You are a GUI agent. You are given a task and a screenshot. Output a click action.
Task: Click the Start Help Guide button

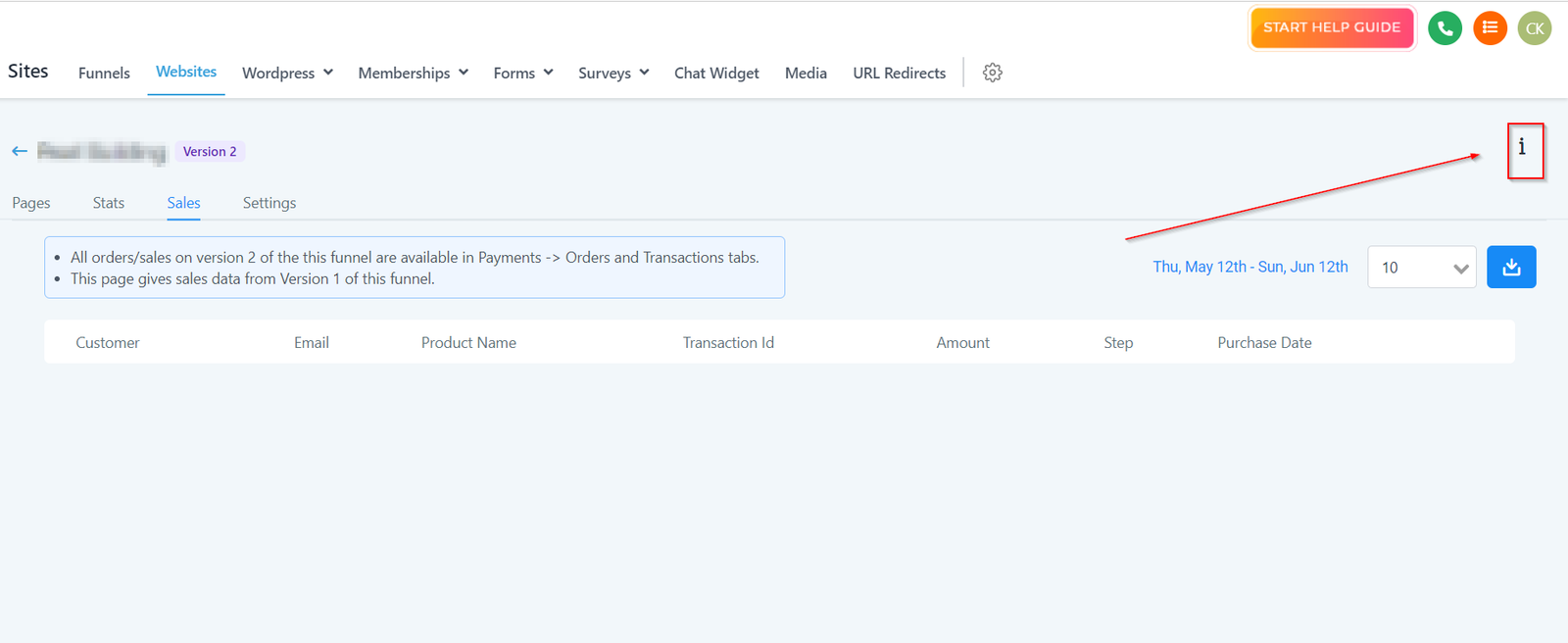click(1331, 27)
